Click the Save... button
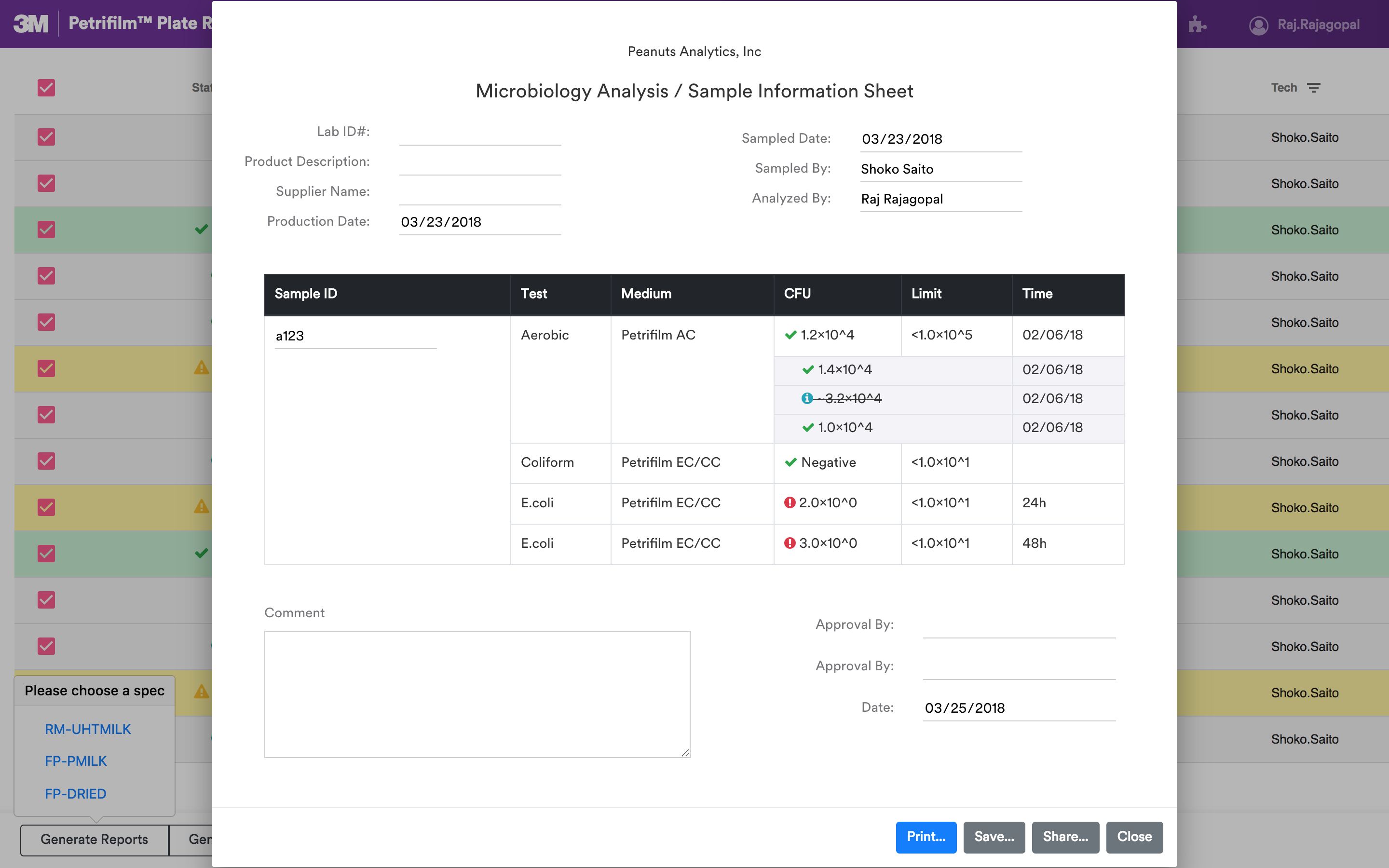This screenshot has width=1389, height=868. [994, 837]
